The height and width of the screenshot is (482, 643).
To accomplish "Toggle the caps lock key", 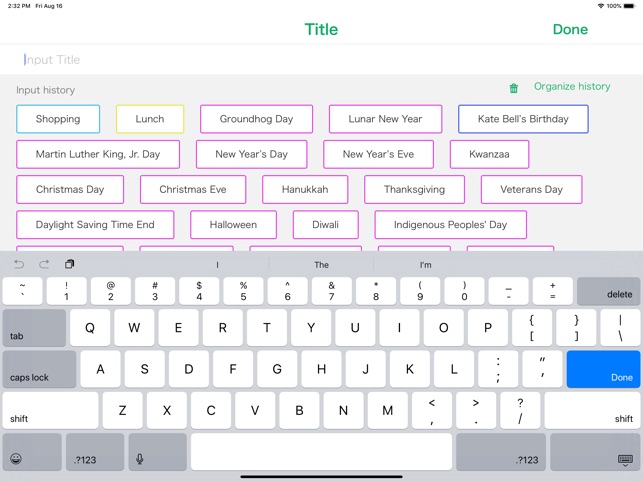I will tap(39, 369).
